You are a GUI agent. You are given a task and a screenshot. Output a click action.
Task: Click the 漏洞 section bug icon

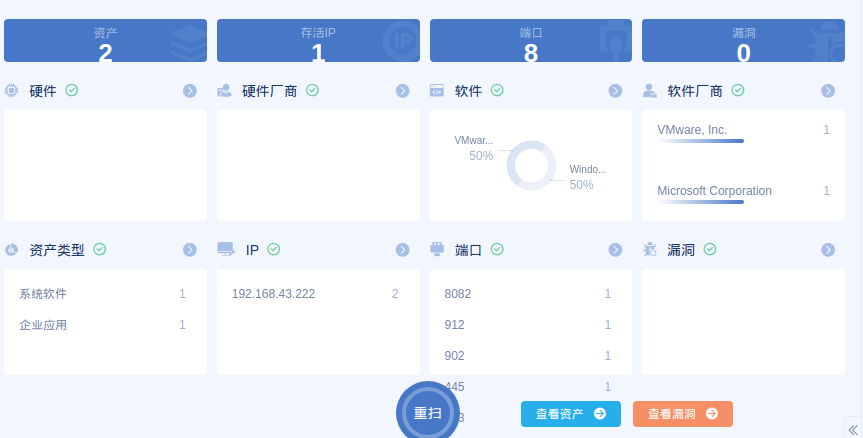pos(650,250)
